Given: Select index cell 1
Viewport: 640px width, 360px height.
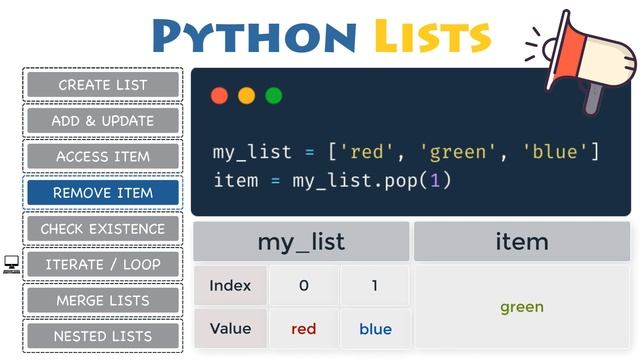Looking at the screenshot, I should (x=375, y=286).
